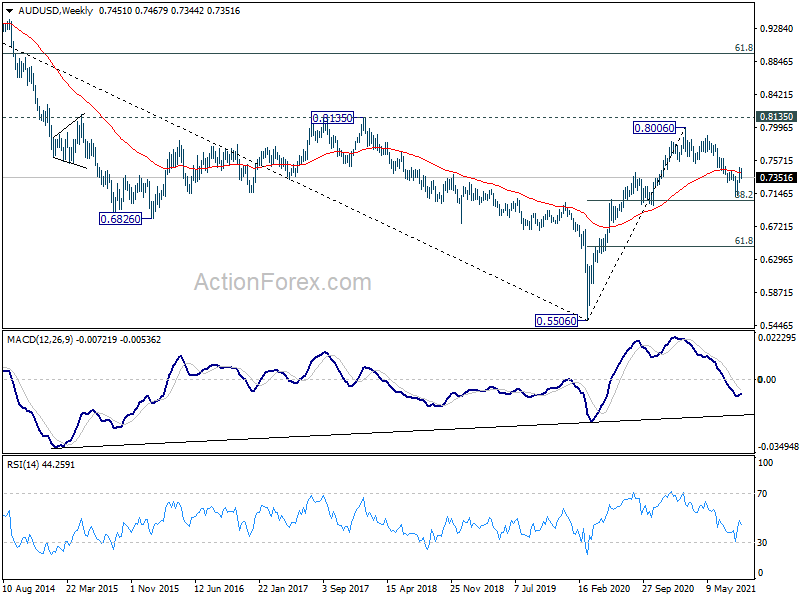The height and width of the screenshot is (600, 800).
Task: Click the 38.2 retracement level label
Action: [744, 194]
